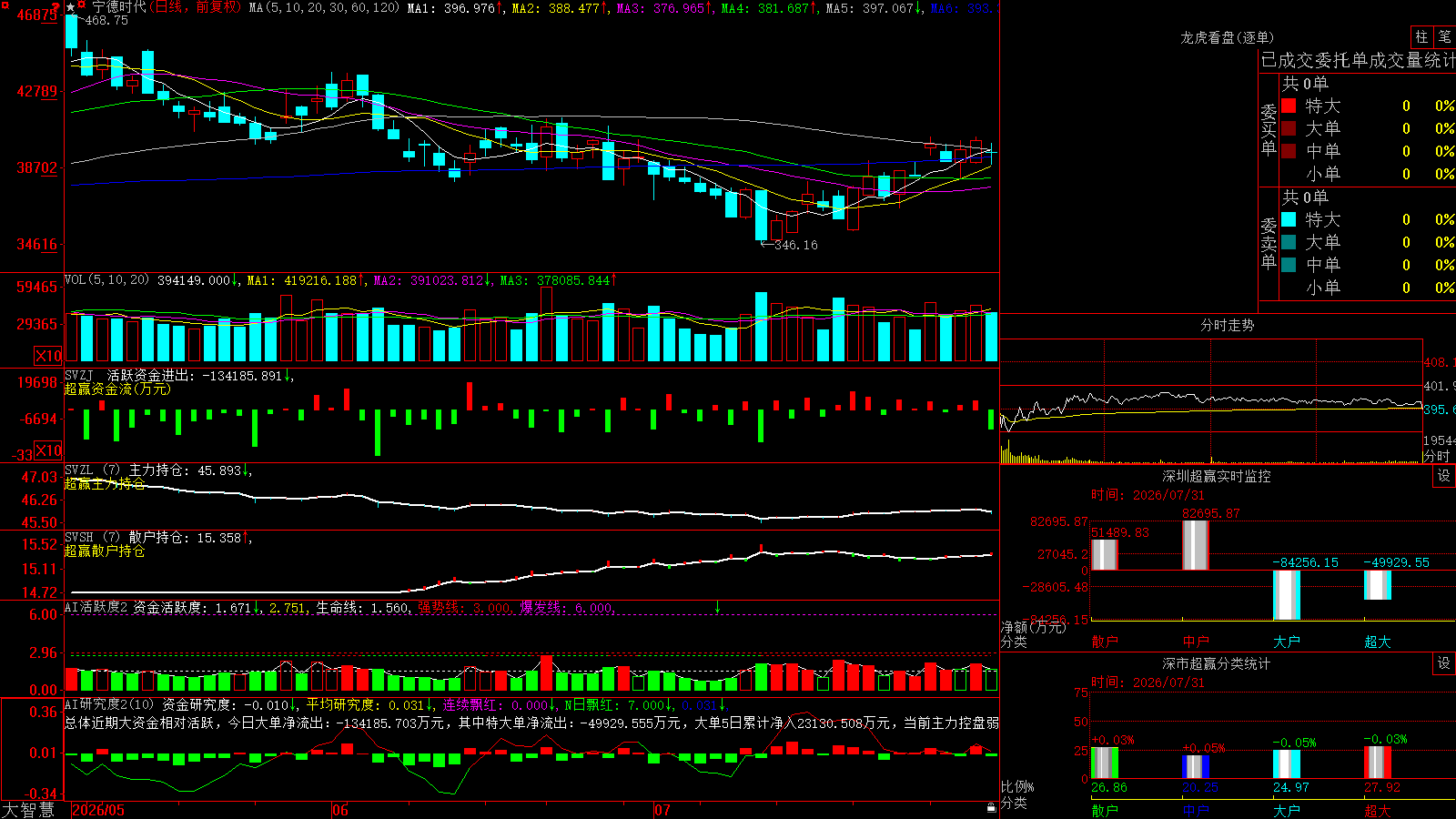Screen dimensions: 1456x819
Task: Click the 大智慧 logo in bottom-left corner
Action: point(28,810)
